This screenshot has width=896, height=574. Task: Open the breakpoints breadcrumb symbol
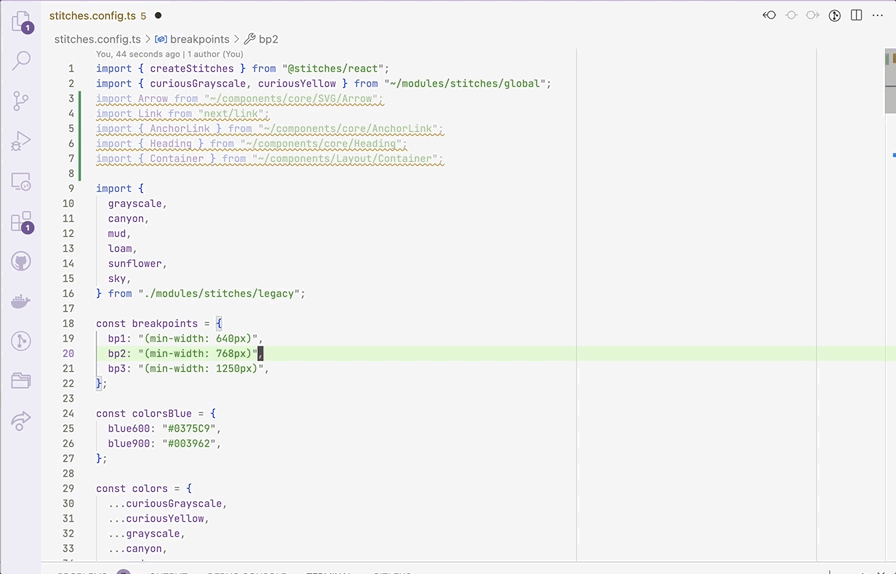[x=198, y=39]
